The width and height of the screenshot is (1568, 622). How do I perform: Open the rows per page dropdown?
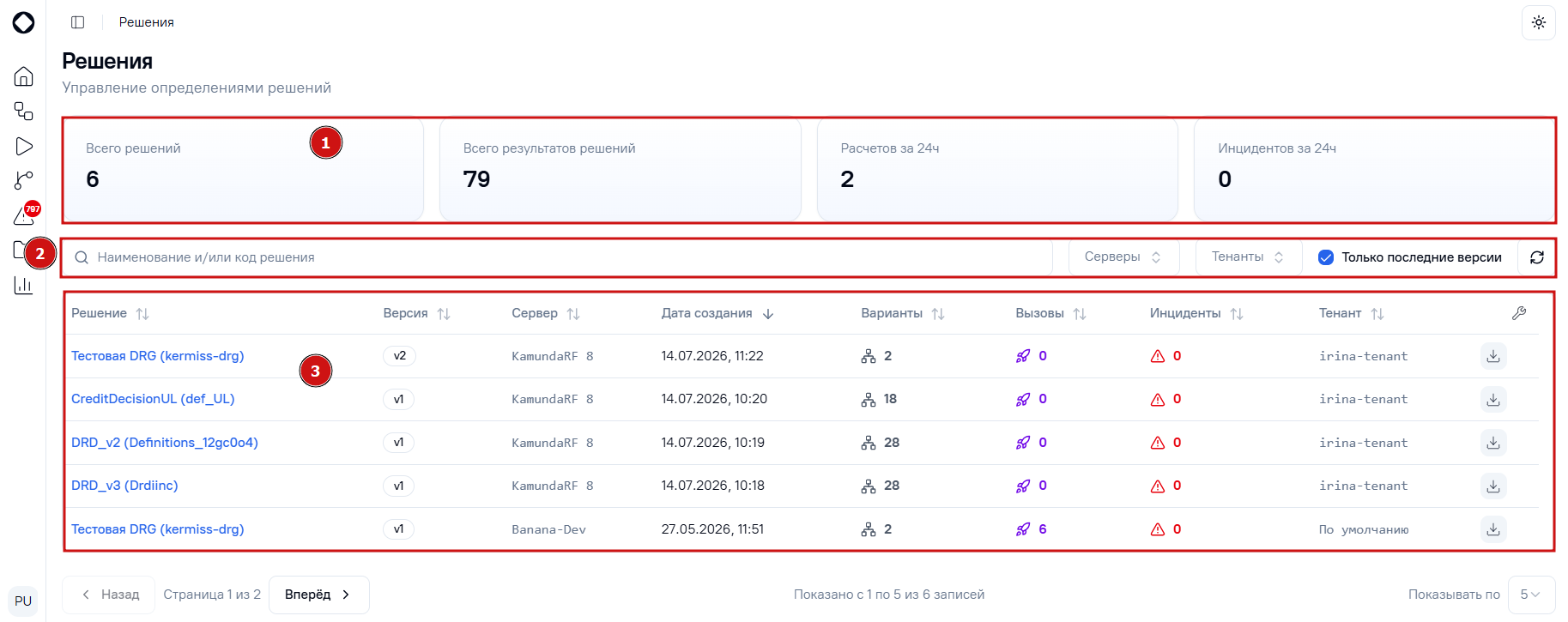(1531, 595)
